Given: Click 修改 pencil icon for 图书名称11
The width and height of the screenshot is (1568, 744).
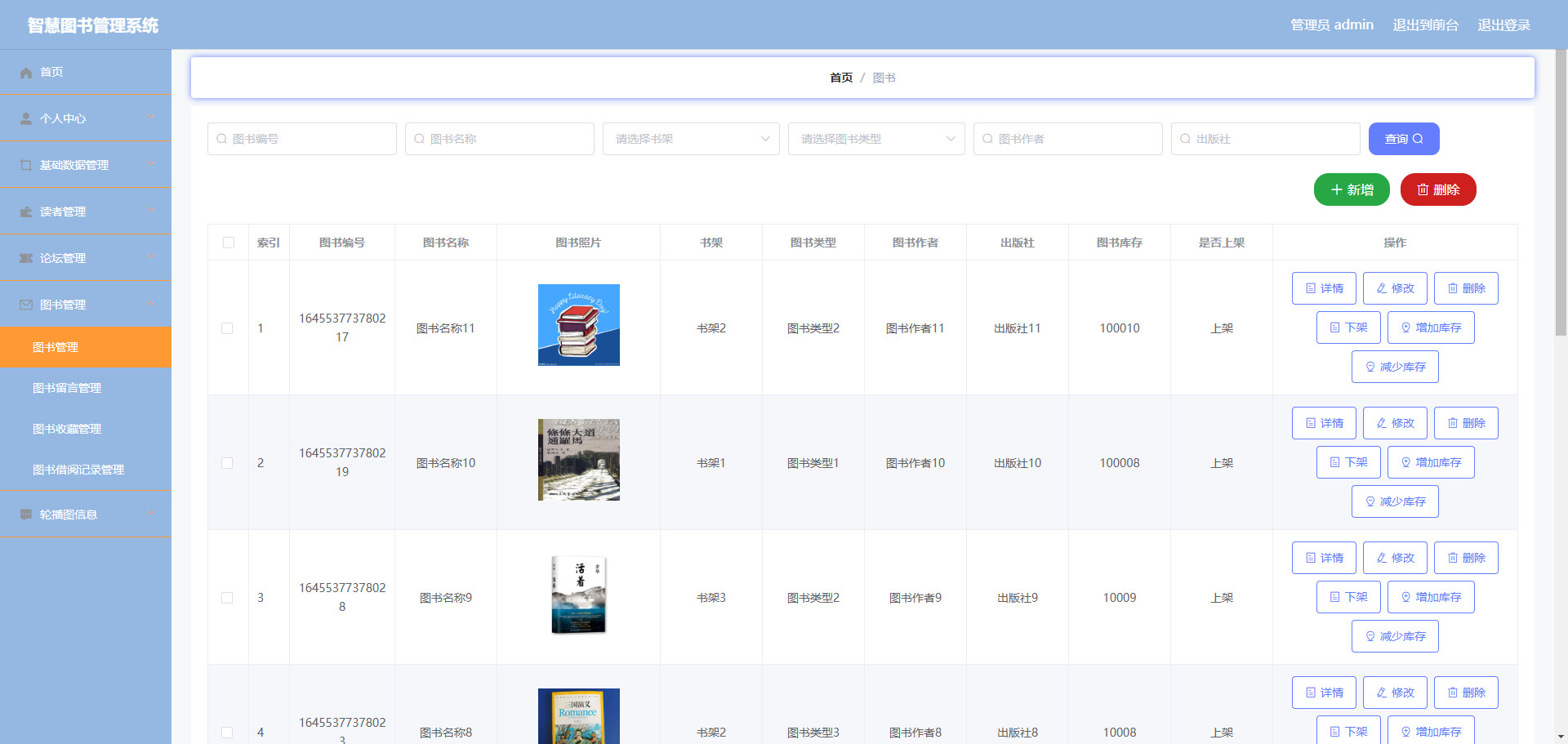Looking at the screenshot, I should click(x=1382, y=288).
